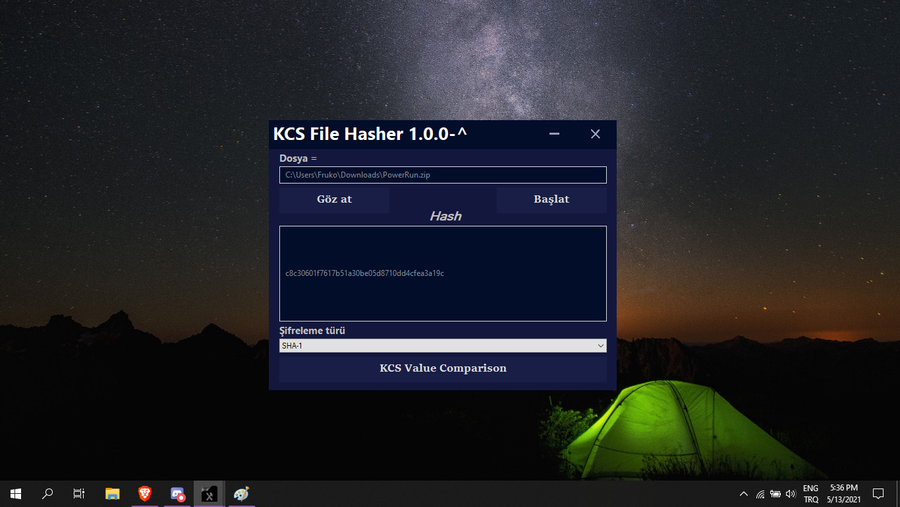Open network status tray icon
This screenshot has width=900, height=507.
pyautogui.click(x=760, y=494)
